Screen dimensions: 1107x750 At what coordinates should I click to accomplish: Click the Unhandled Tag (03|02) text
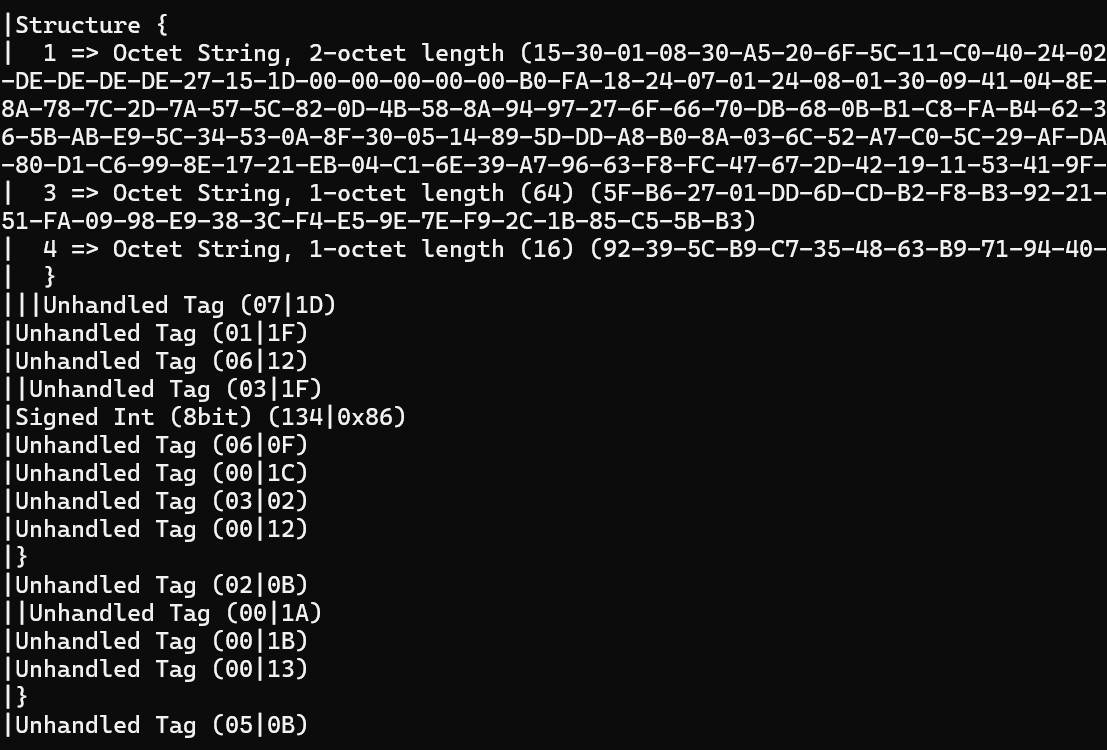coord(161,501)
